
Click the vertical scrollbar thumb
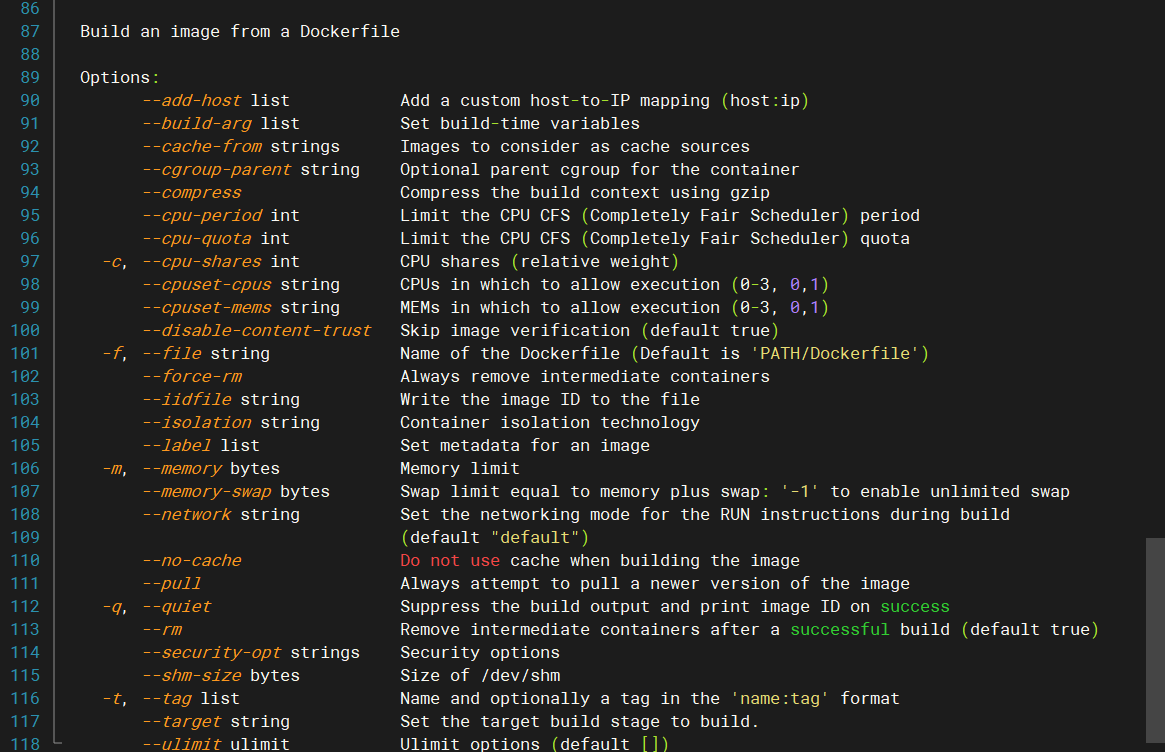tap(1155, 640)
